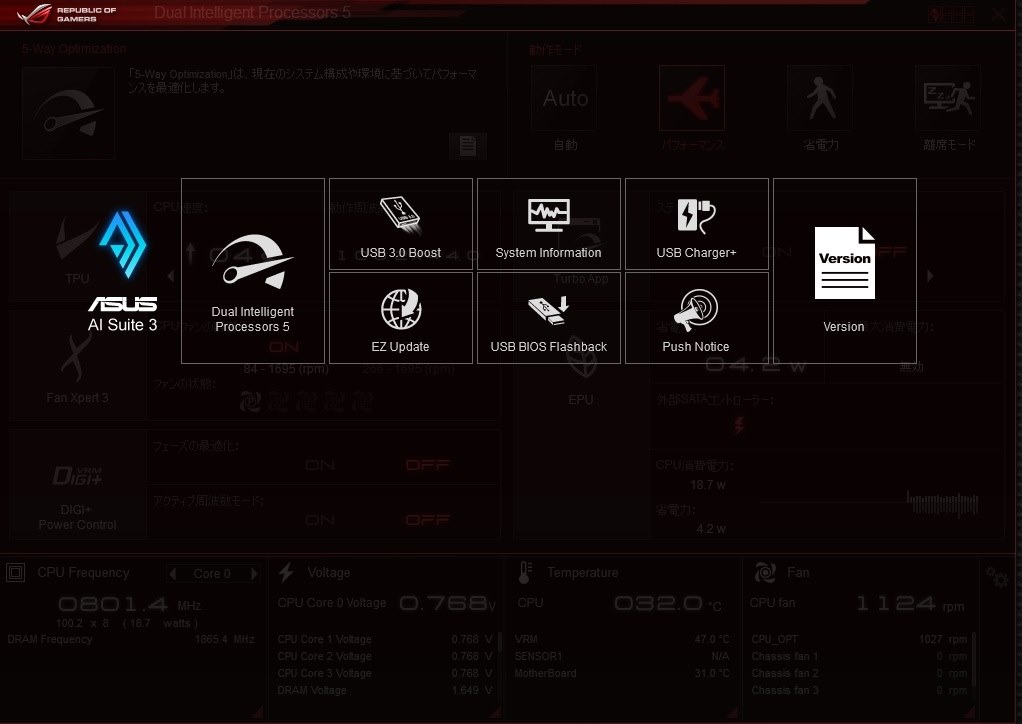The height and width of the screenshot is (724, 1022).
Task: Click the 'MotherBoard' temperature row
Action: (x=622, y=673)
